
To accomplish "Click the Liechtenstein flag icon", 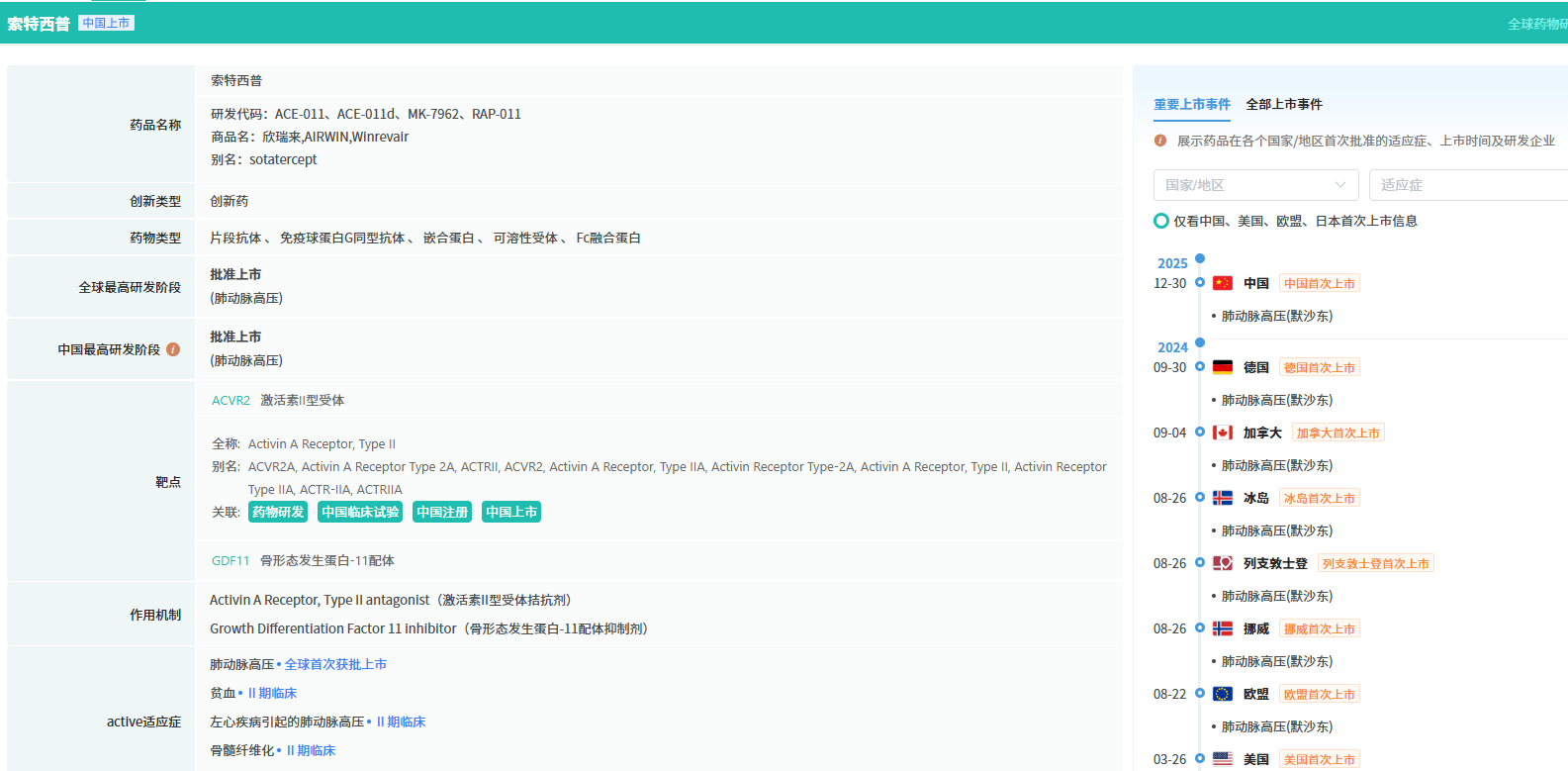I will point(1223,563).
